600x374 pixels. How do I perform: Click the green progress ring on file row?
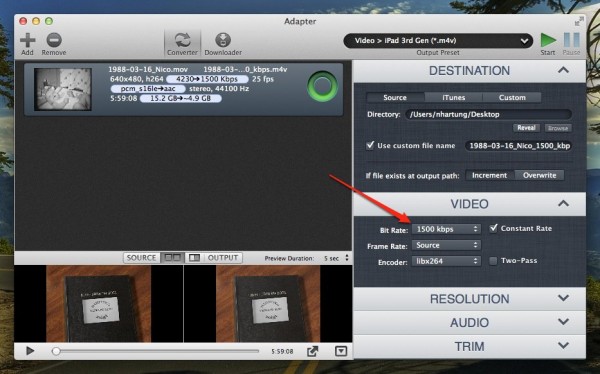(x=322, y=87)
